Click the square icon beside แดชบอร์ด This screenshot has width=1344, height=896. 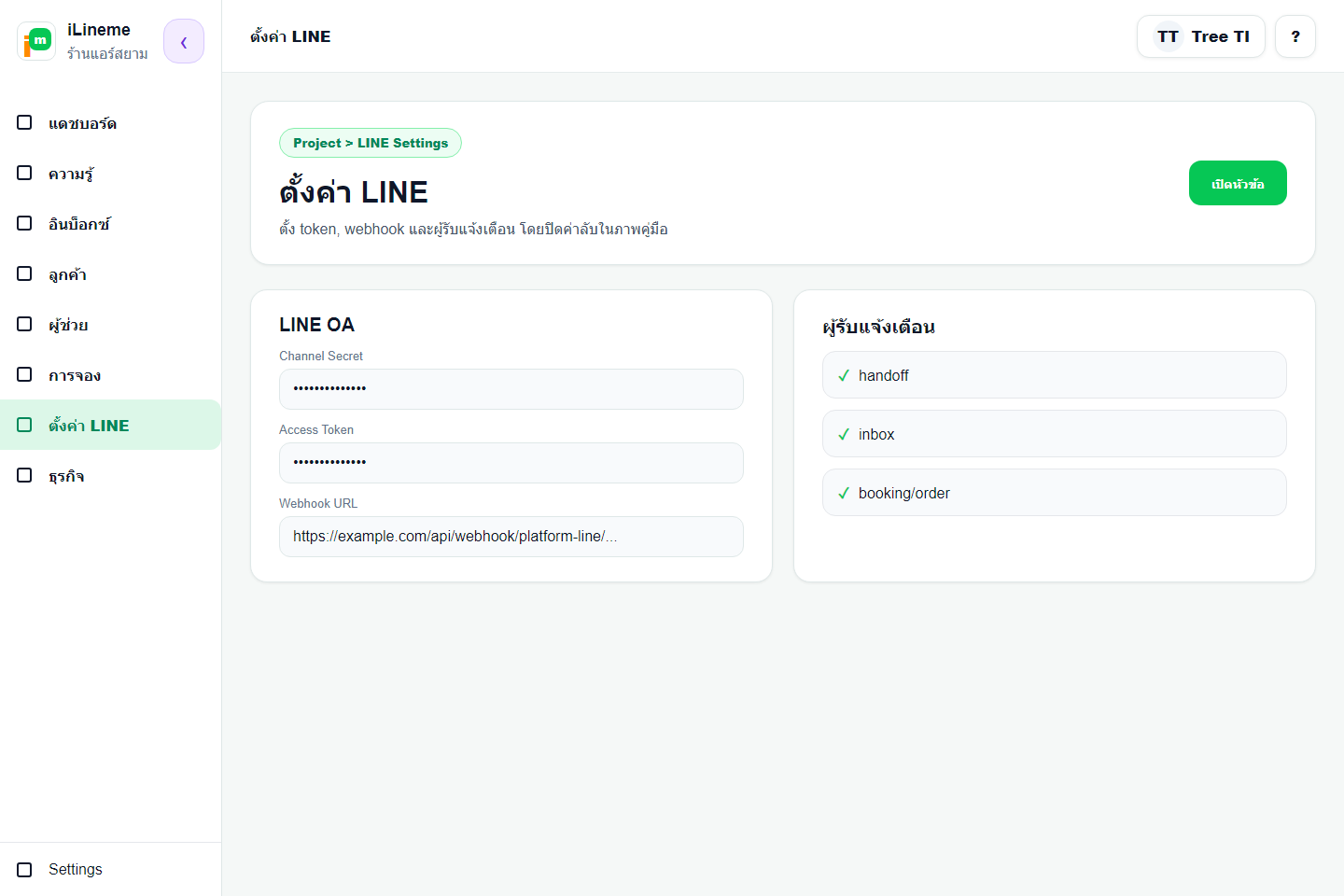[x=24, y=122]
